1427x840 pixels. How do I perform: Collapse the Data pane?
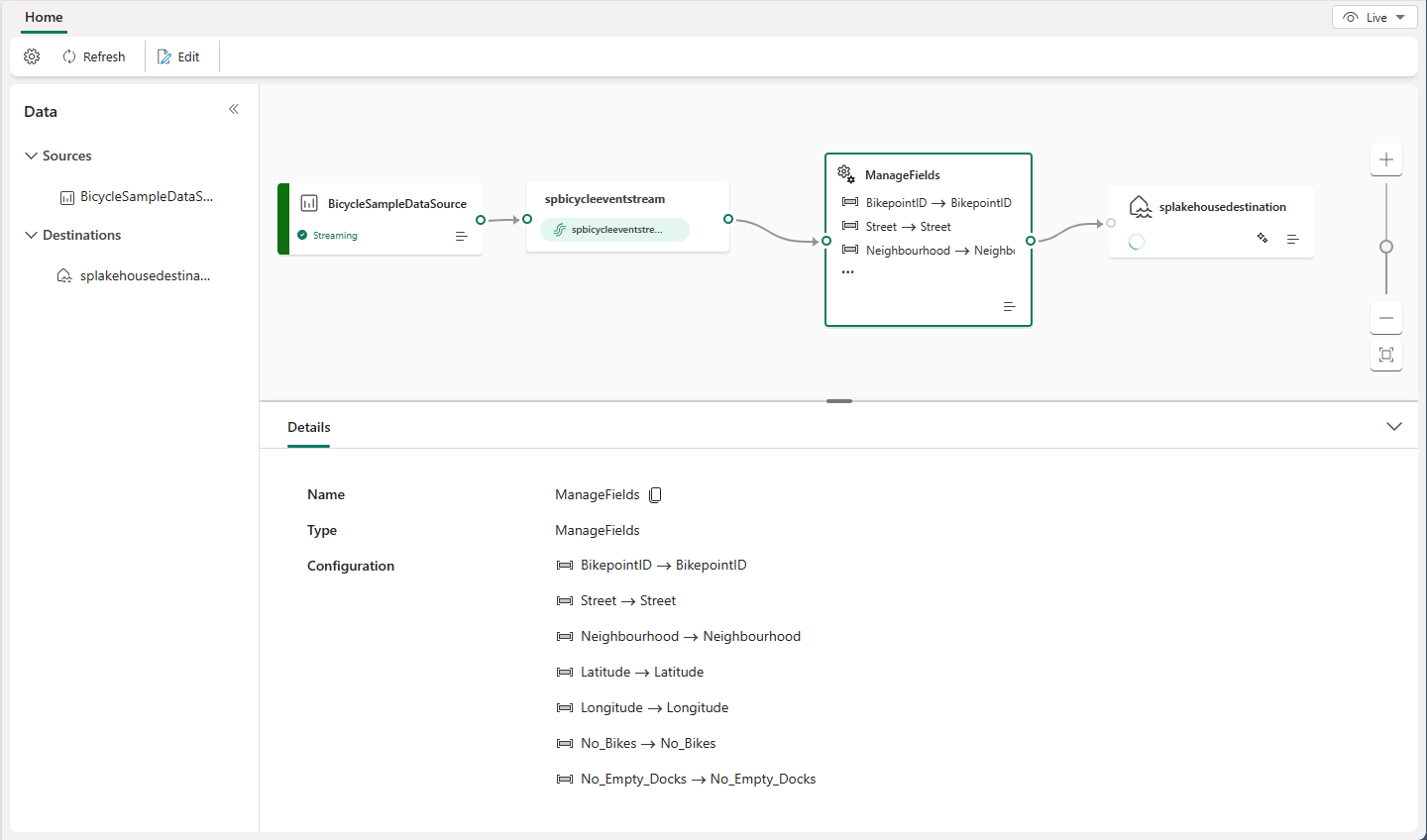tap(234, 109)
